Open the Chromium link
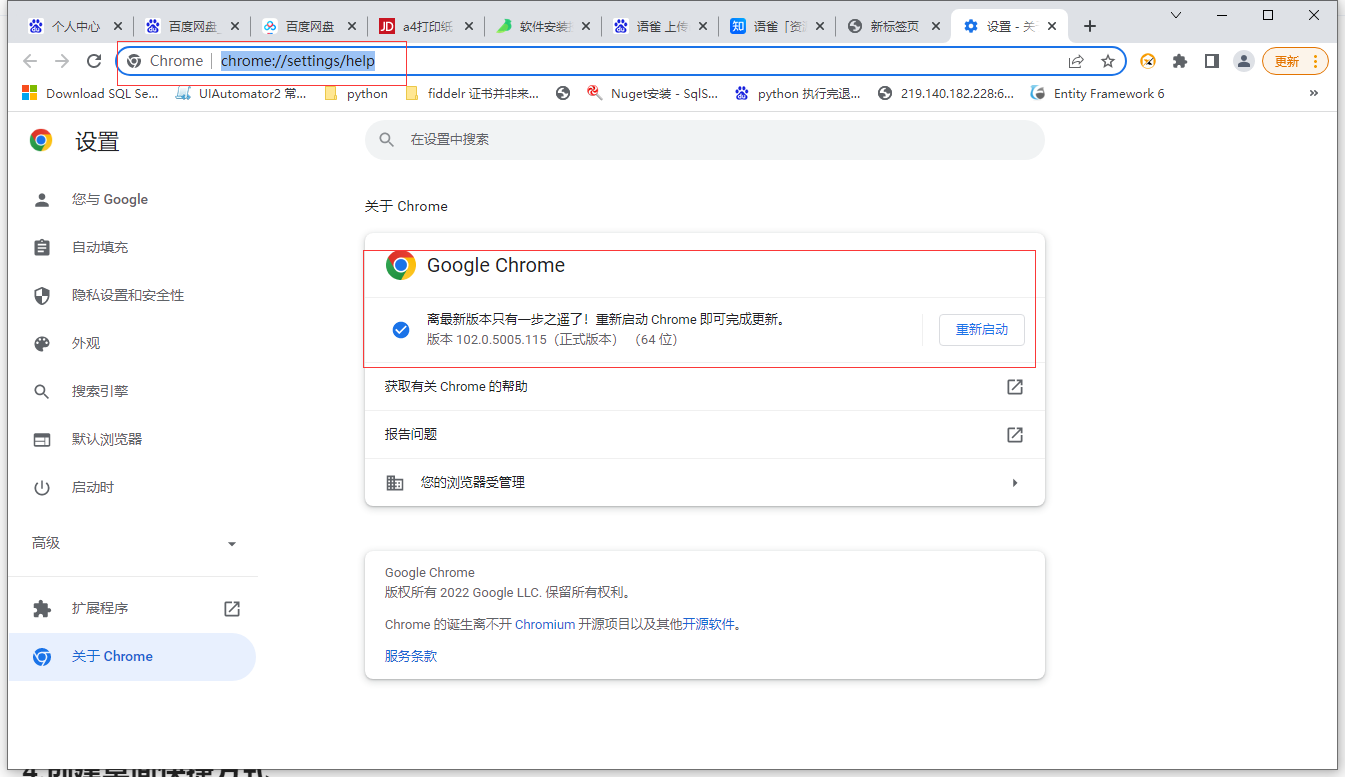Screen dimensions: 1345x777 (x=545, y=624)
